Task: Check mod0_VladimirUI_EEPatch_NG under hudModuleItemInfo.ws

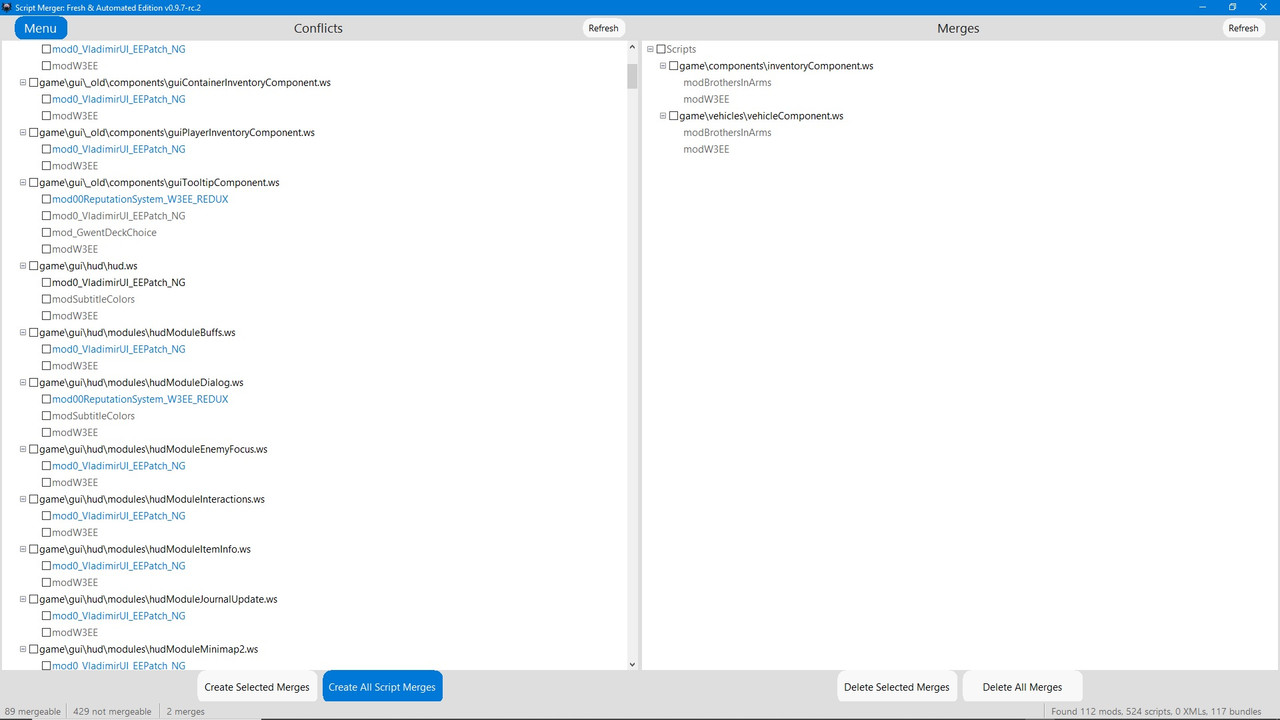Action: click(x=46, y=566)
